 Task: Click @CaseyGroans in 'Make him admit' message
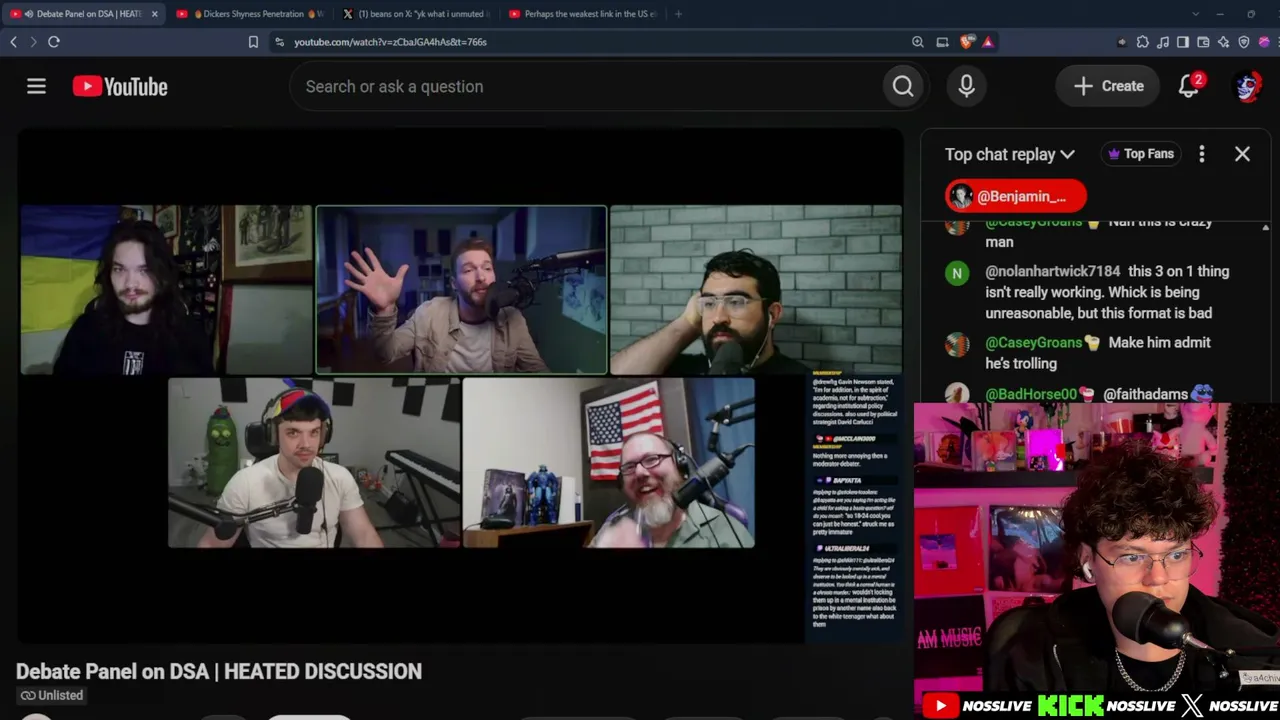click(x=1034, y=343)
